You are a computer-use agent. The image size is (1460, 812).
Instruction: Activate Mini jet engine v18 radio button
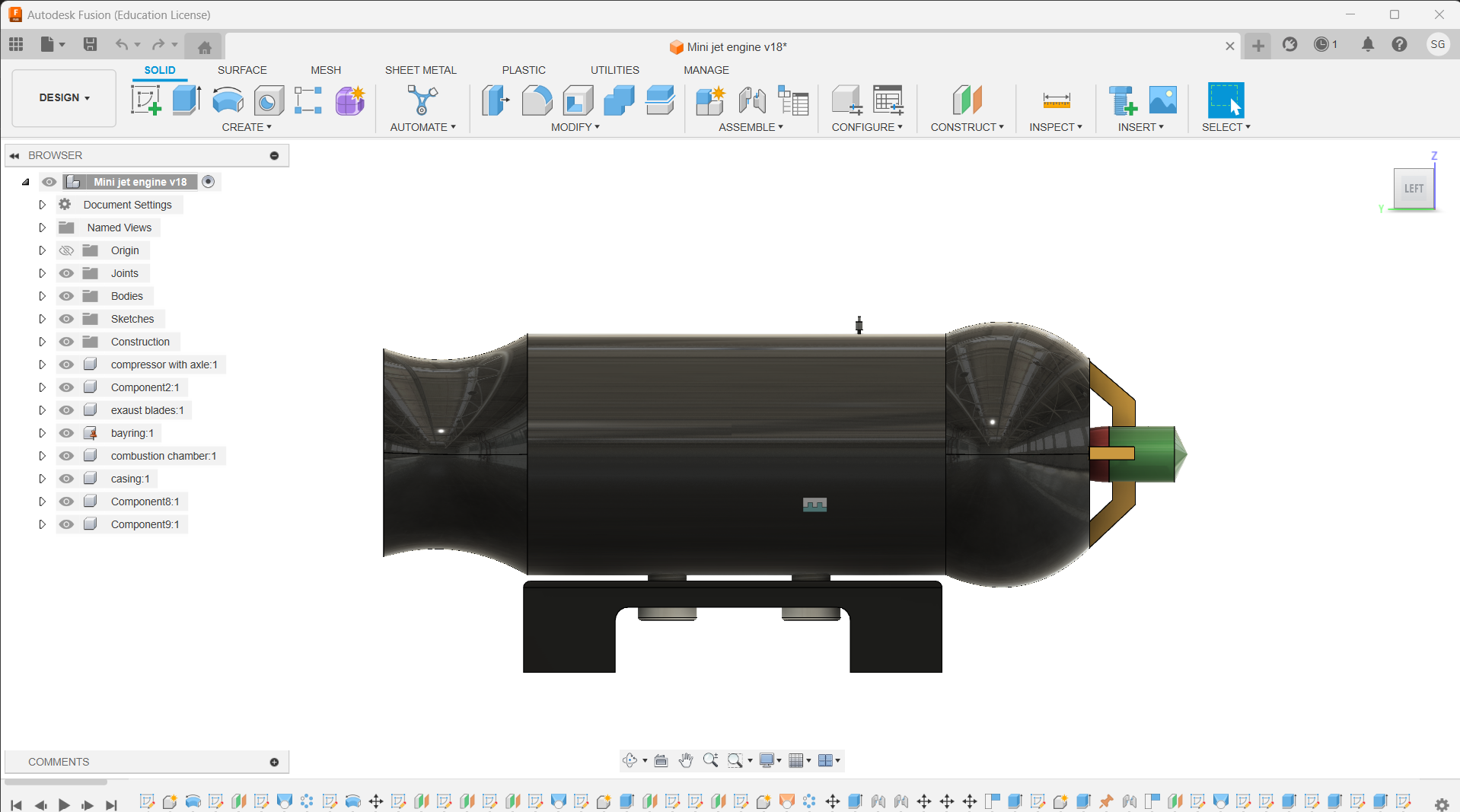(x=208, y=182)
